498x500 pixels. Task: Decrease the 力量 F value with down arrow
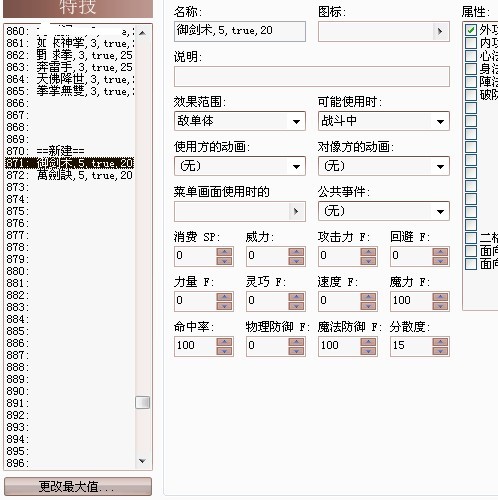click(x=224, y=306)
